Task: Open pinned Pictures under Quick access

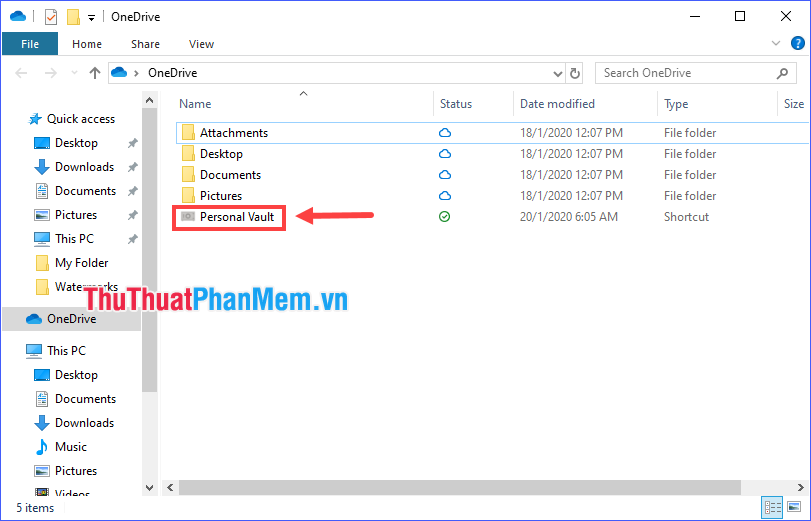Action: [76, 215]
